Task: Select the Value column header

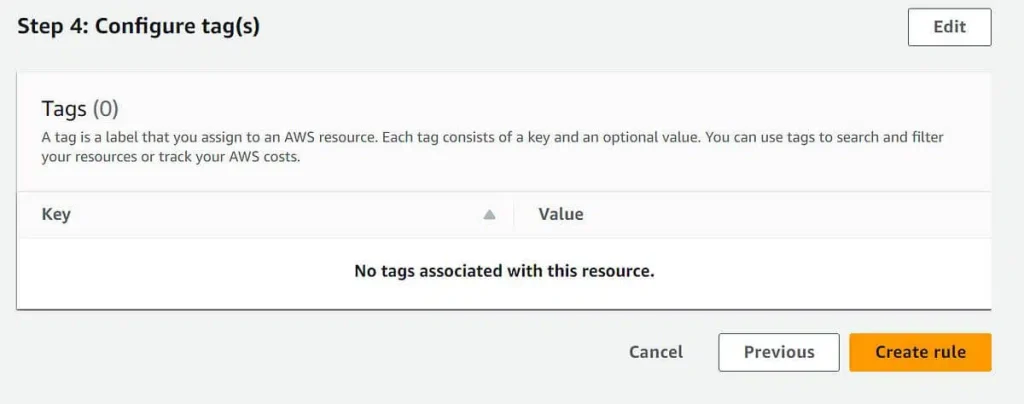Action: click(752, 215)
